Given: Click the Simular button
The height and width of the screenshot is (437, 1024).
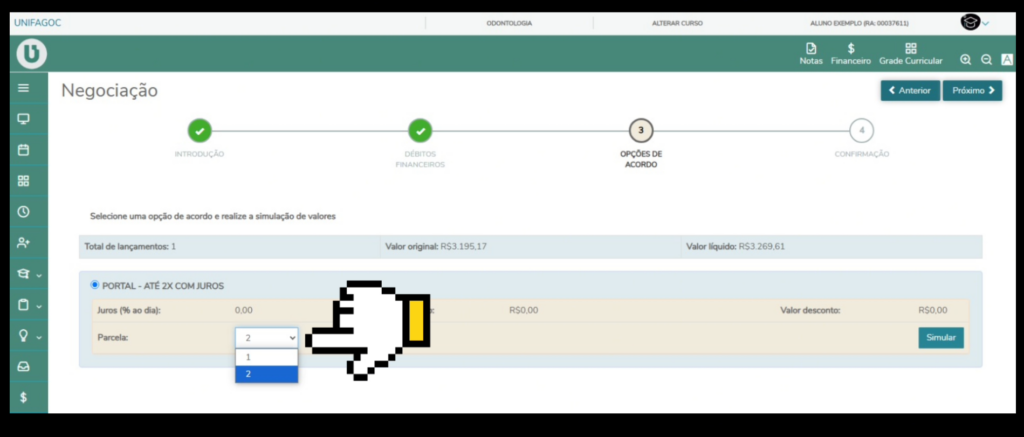Looking at the screenshot, I should [x=940, y=338].
